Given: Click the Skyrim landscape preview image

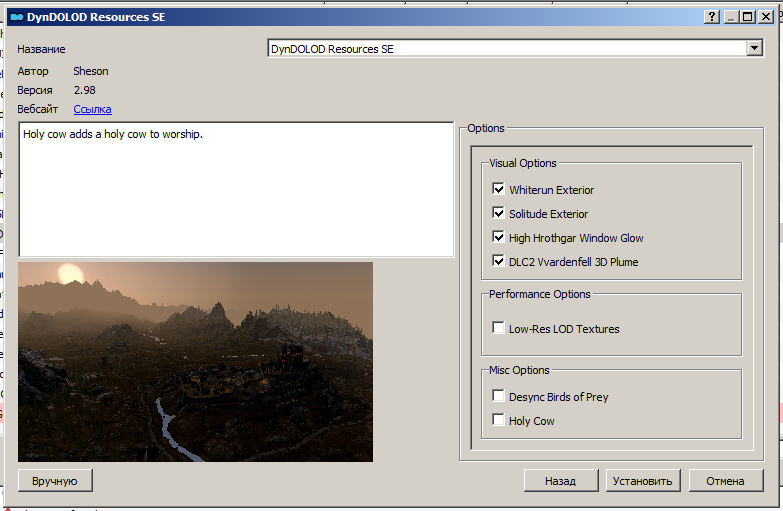Looking at the screenshot, I should 195,362.
